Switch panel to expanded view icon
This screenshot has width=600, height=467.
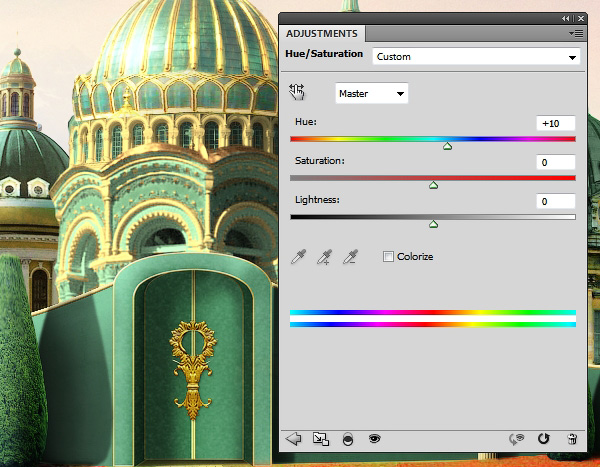[x=320, y=438]
